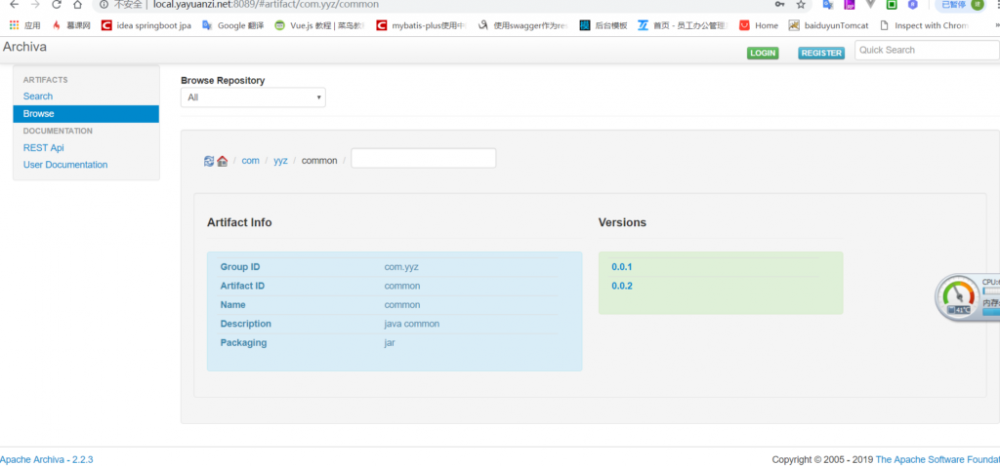The image size is (1000, 466).
Task: Select Browse in the sidebar
Action: [86, 113]
